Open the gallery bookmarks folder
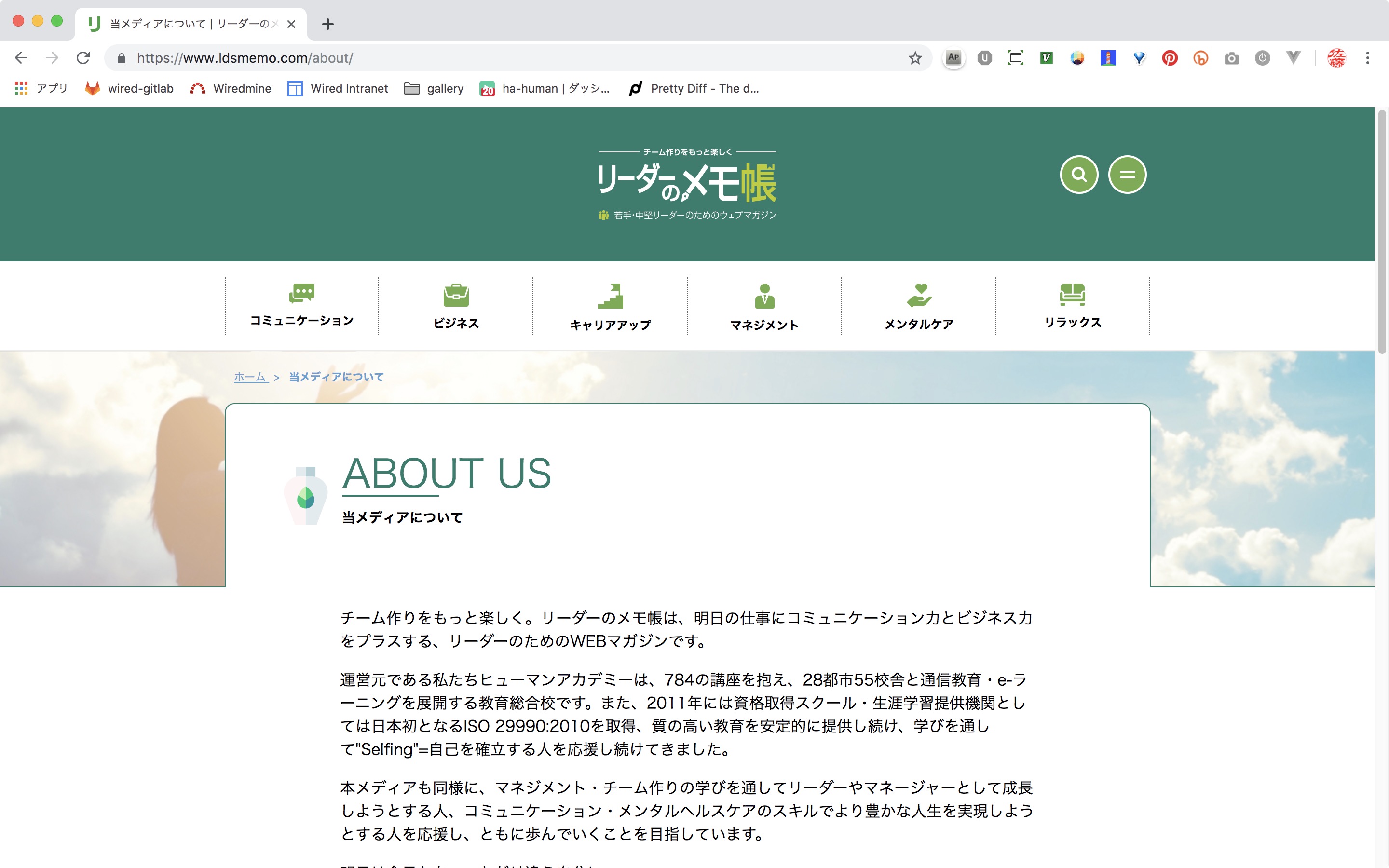This screenshot has height=868, width=1389. 434,88
